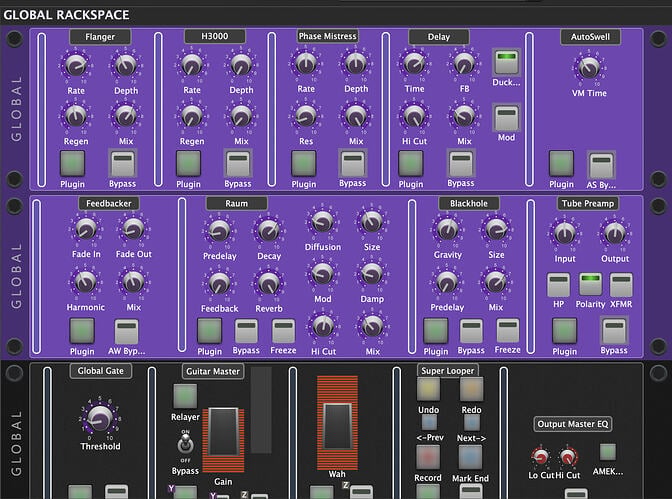Toggle the Phase Mistress Bypass switch
This screenshot has width=672, height=499.
pyautogui.click(x=353, y=163)
